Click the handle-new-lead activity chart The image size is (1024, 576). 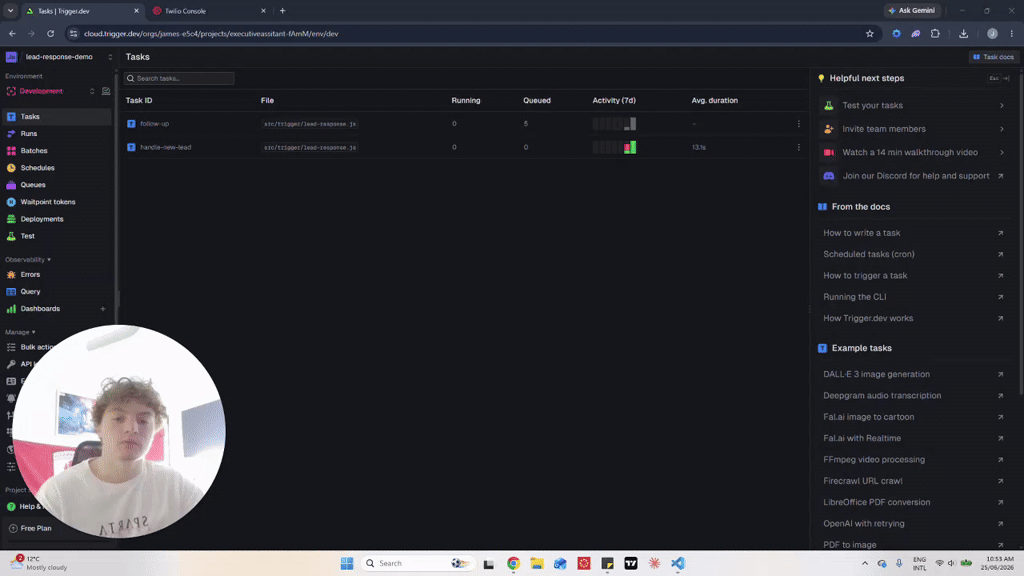point(614,147)
